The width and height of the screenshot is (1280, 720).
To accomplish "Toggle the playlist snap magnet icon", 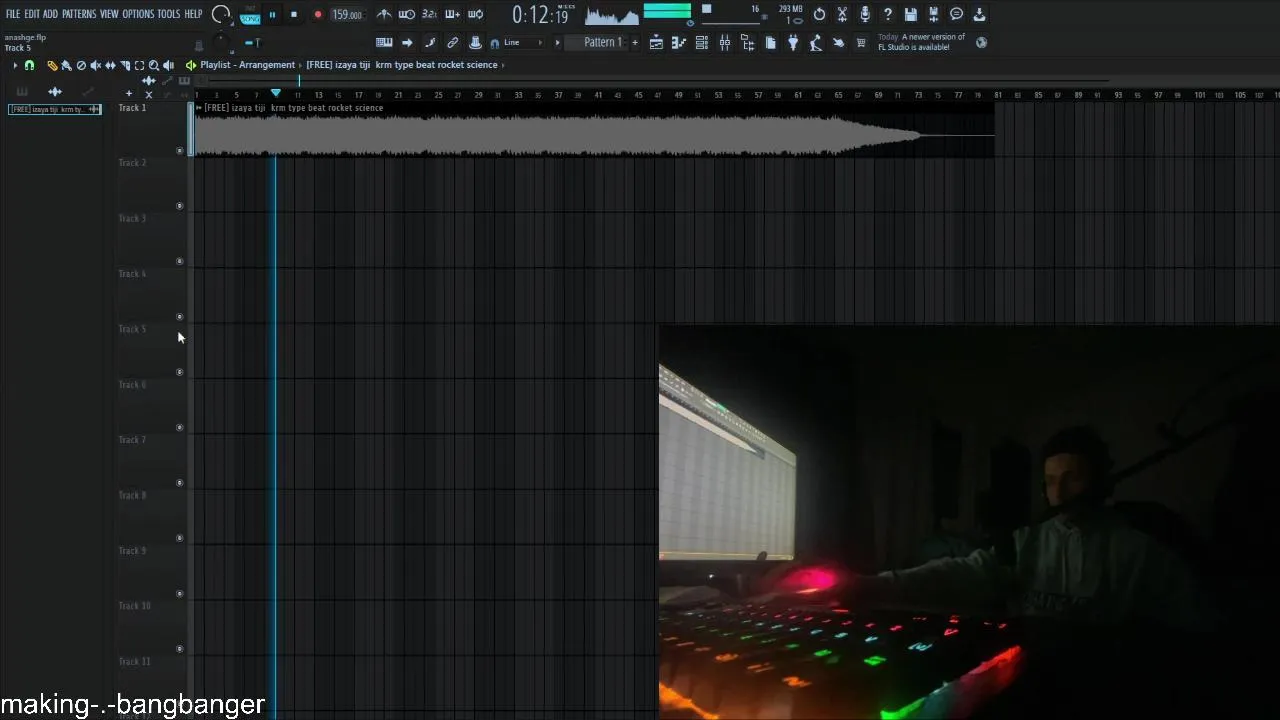I will click(29, 65).
